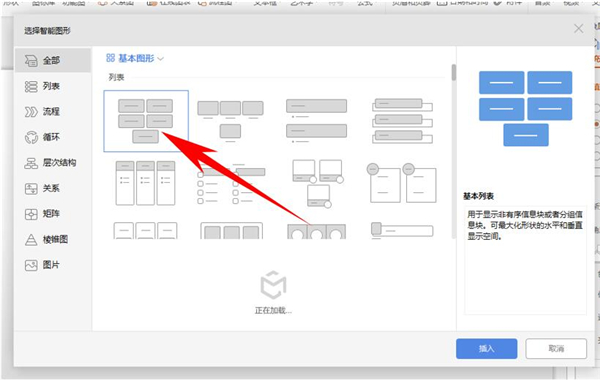This screenshot has height=380, width=600.
Task: Select the three-boxes-over-one list layout thumbnail
Action: [230, 121]
